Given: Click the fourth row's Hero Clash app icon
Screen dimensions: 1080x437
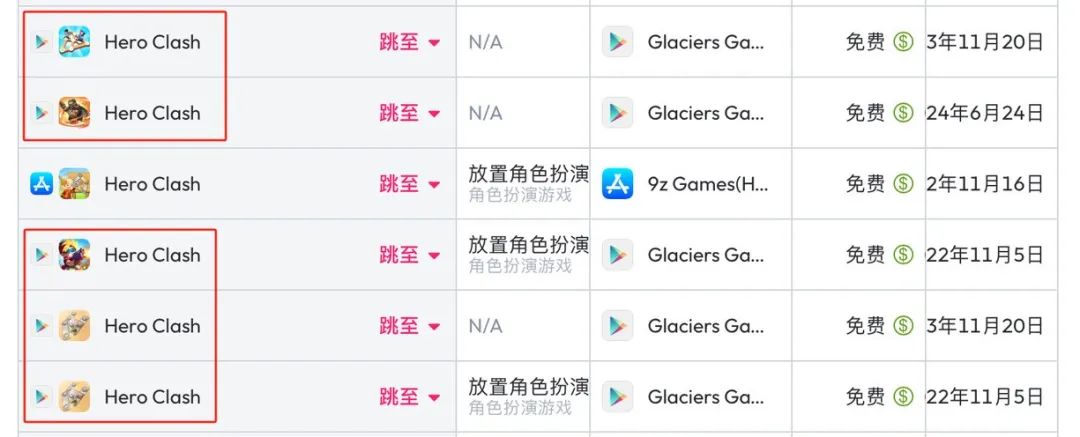Looking at the screenshot, I should click(x=74, y=255).
